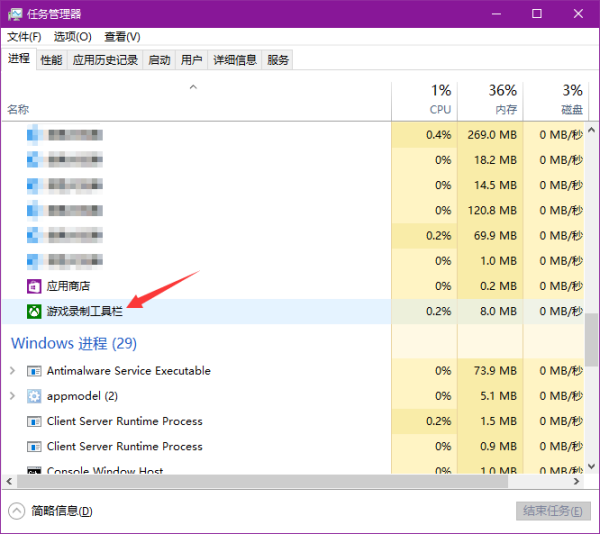Viewport: 600px width, 534px height.
Task: Click the 269.0 MB memory value
Action: point(492,135)
